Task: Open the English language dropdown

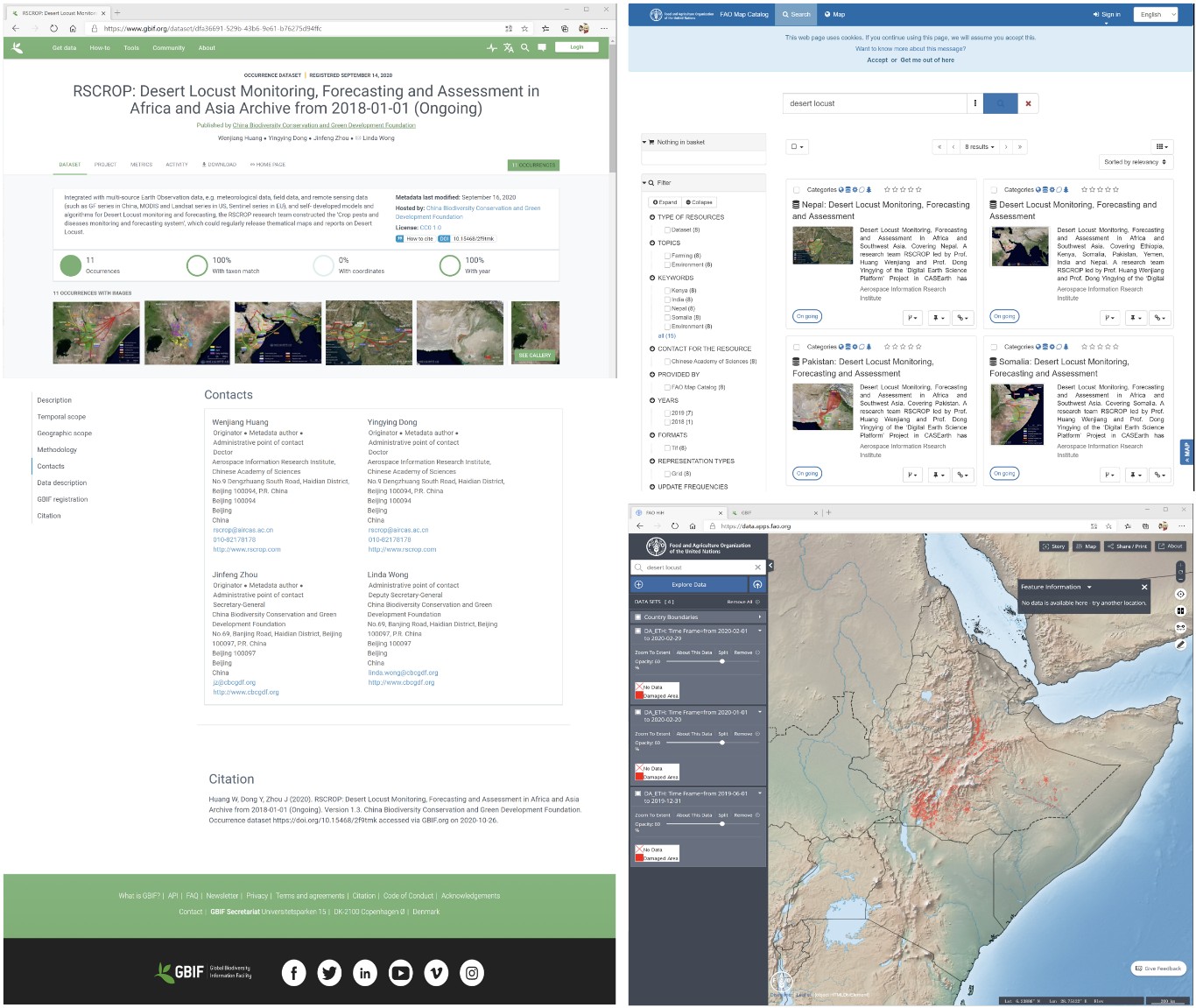Action: 1156,15
